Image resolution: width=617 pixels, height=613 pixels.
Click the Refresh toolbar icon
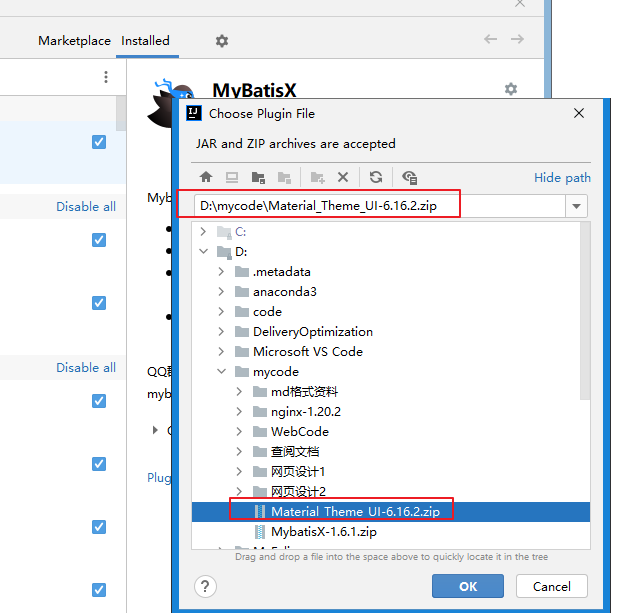376,177
